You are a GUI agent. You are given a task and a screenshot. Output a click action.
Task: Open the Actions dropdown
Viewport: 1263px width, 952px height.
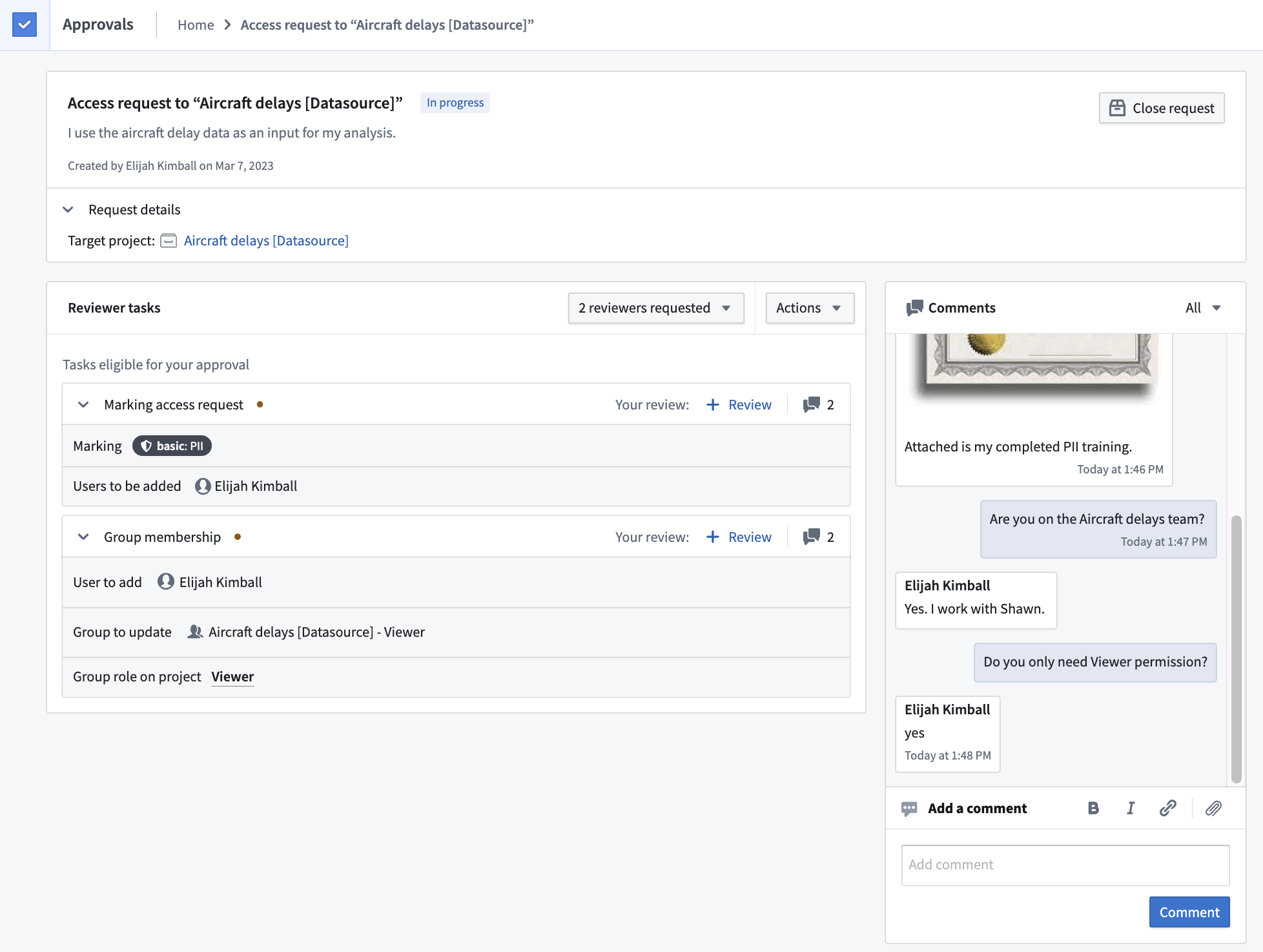(x=810, y=308)
